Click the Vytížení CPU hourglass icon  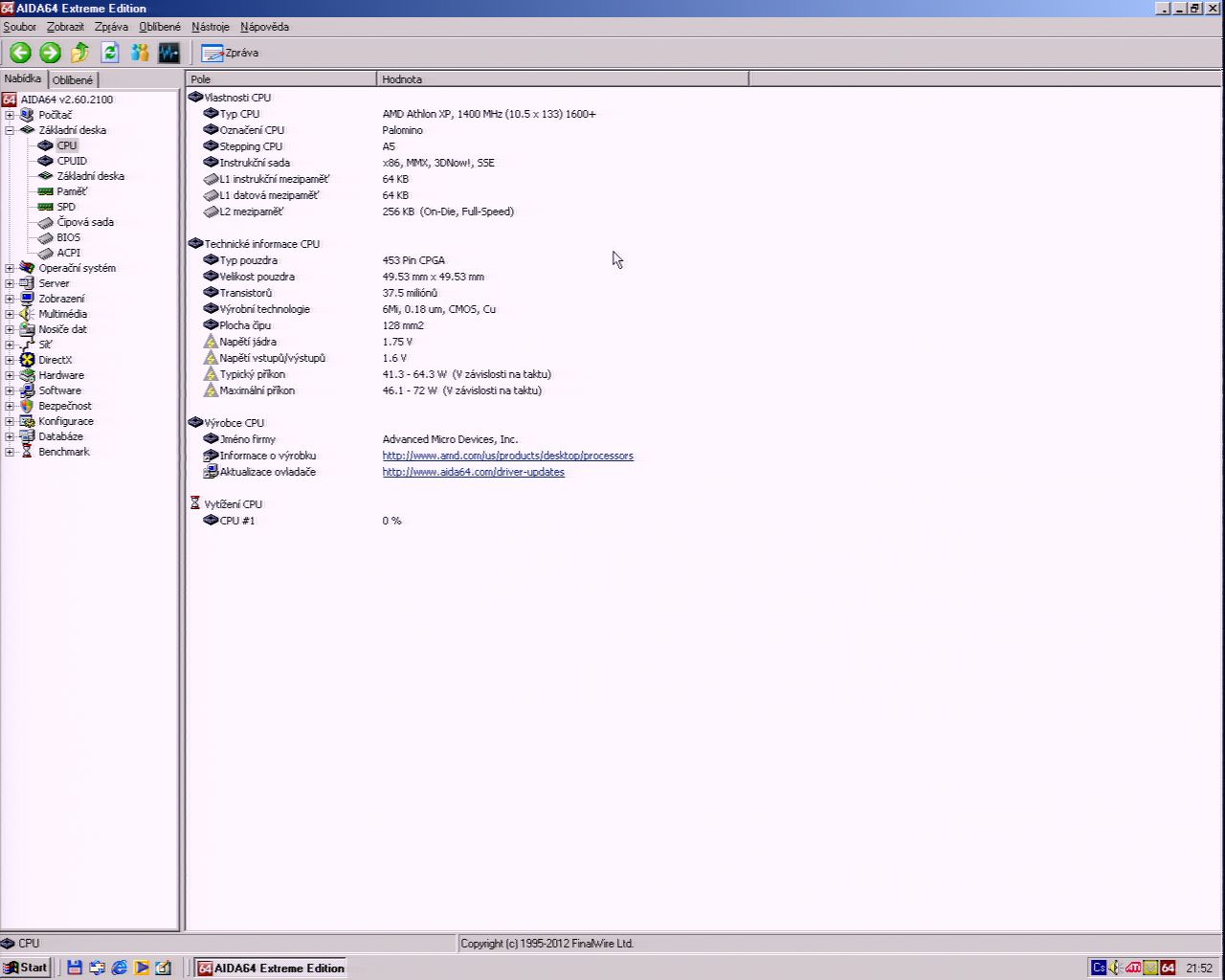(195, 503)
